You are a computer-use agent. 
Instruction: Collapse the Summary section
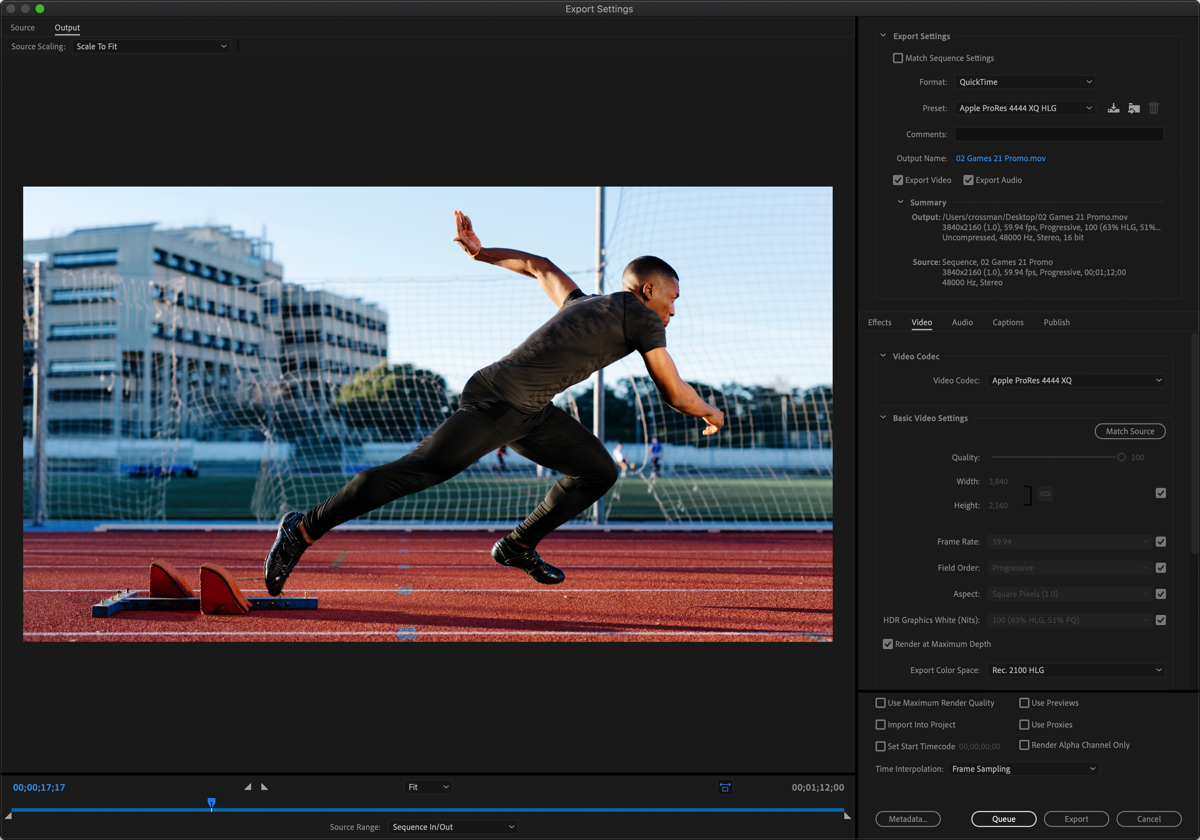click(x=900, y=203)
